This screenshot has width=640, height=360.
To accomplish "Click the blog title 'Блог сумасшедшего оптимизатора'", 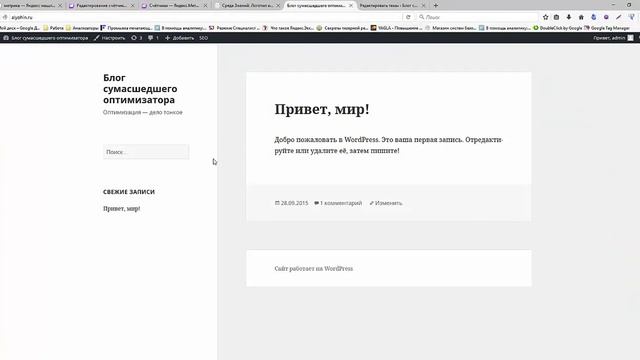I will [x=140, y=89].
